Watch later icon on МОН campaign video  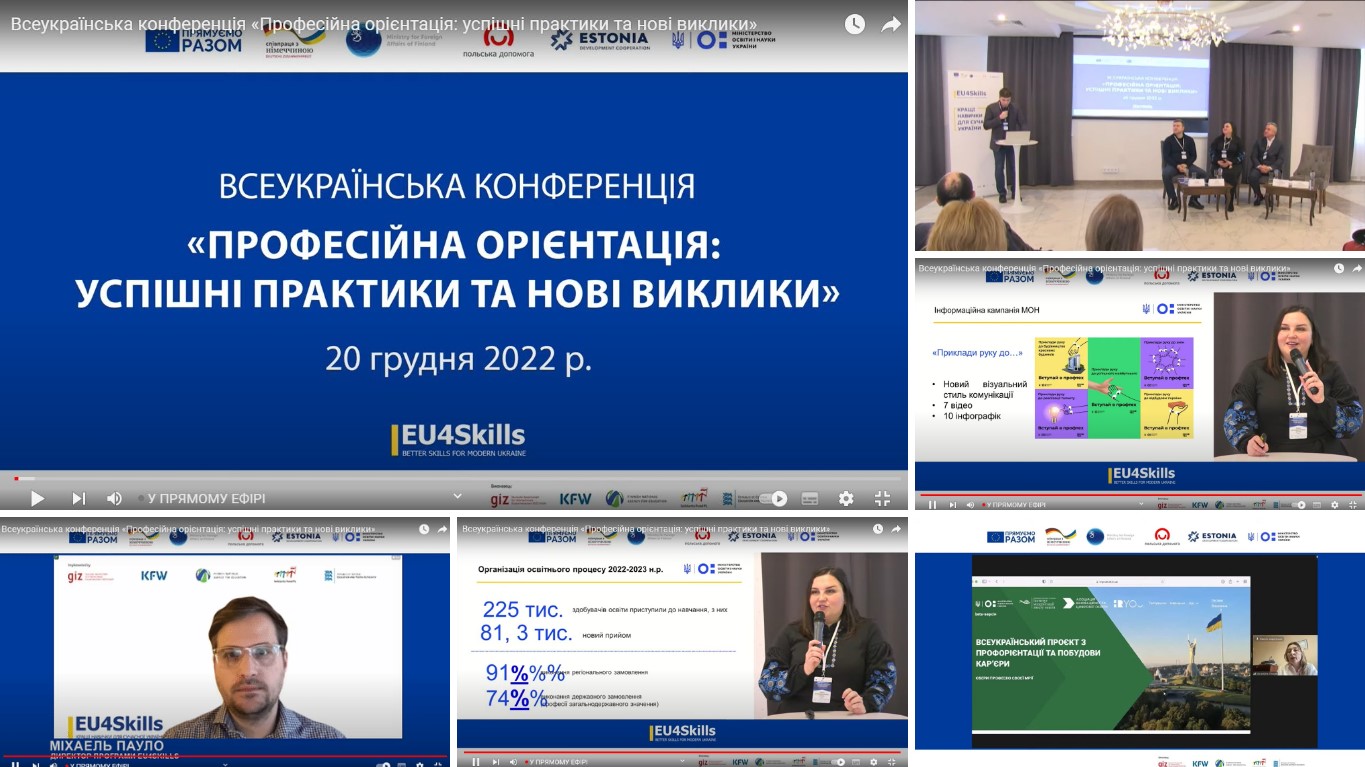coord(1338,268)
